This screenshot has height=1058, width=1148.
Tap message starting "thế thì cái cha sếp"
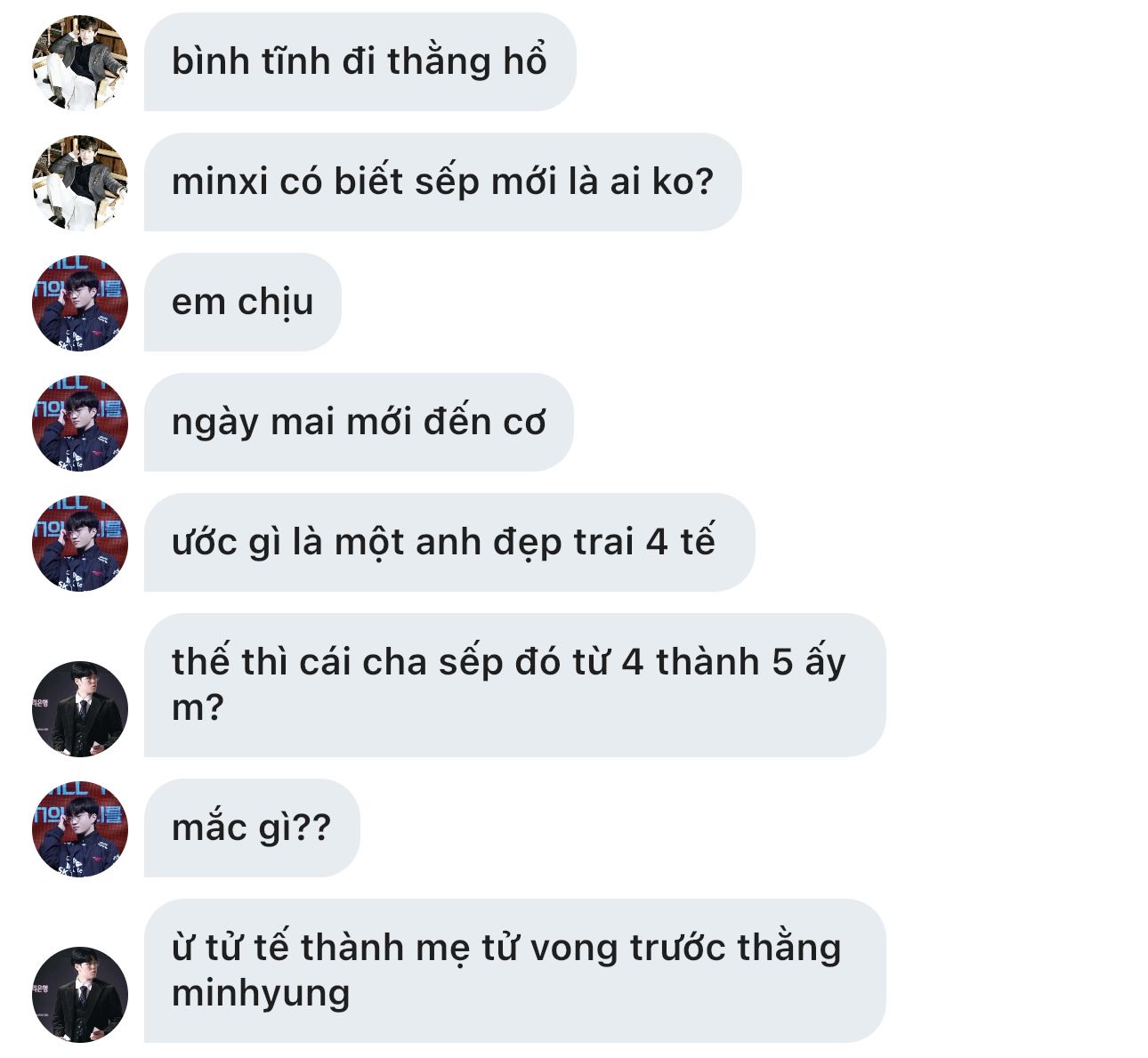tap(515, 685)
